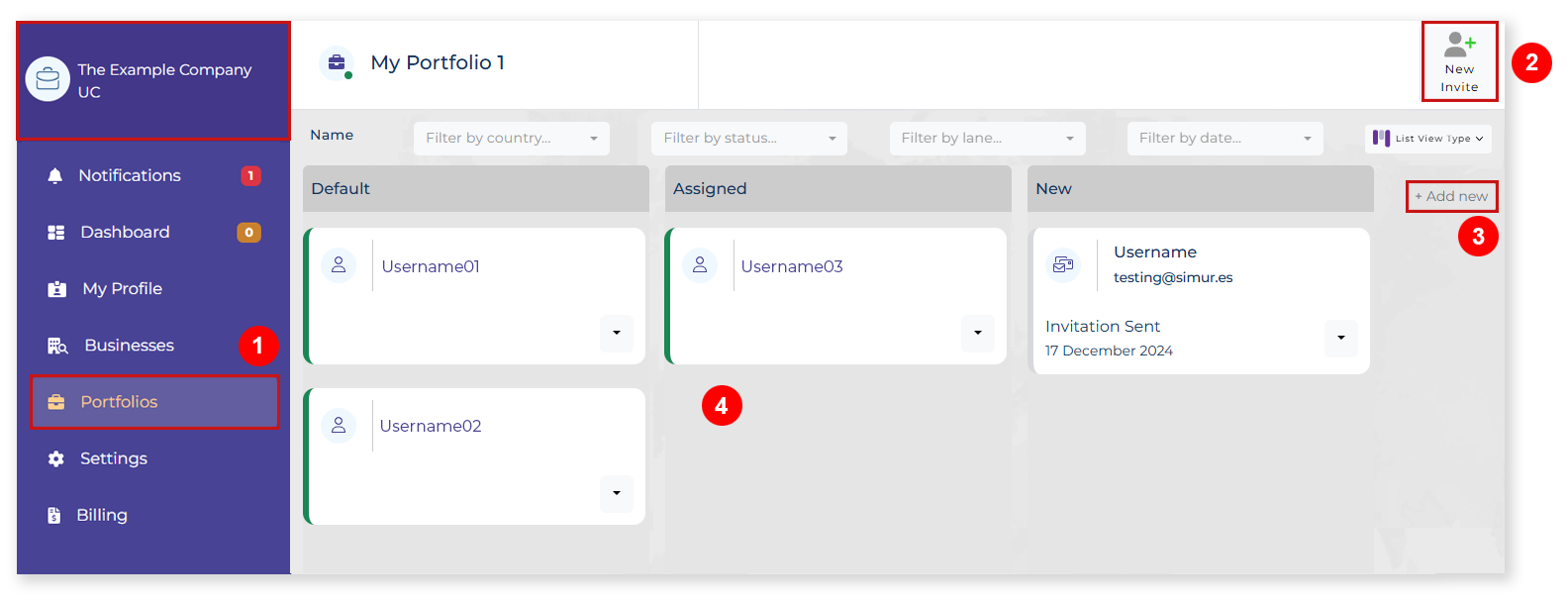This screenshot has width=1568, height=604.
Task: Click the Invitation Sent status text
Action: pos(1103,327)
